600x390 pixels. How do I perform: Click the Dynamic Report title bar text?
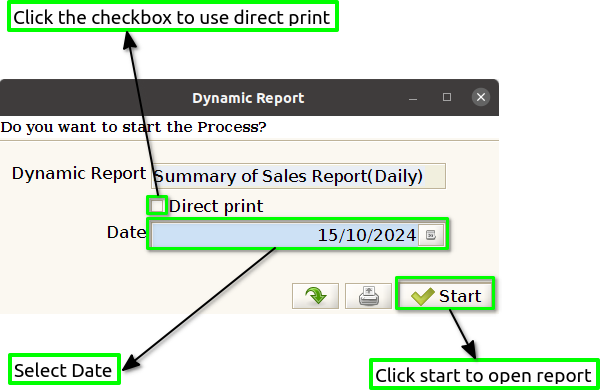[248, 98]
